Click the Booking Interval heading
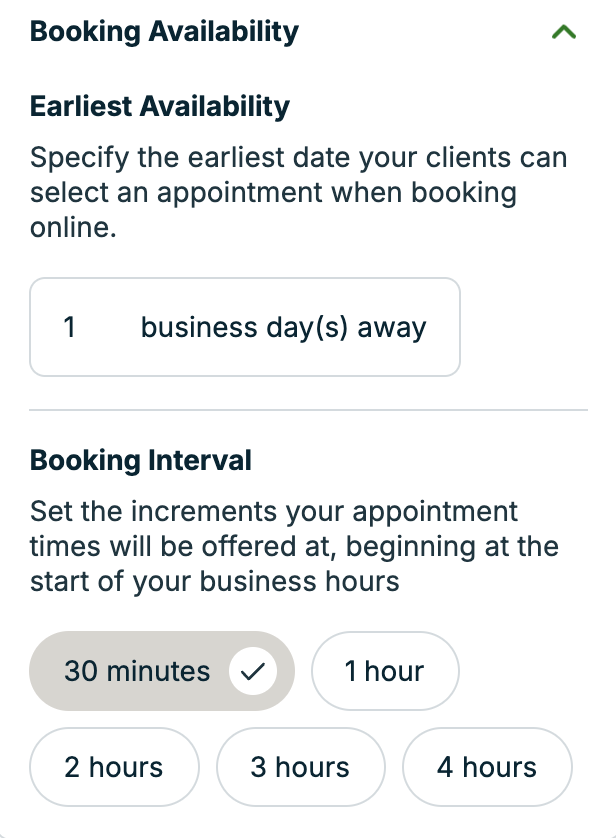The height and width of the screenshot is (838, 616). 141,460
